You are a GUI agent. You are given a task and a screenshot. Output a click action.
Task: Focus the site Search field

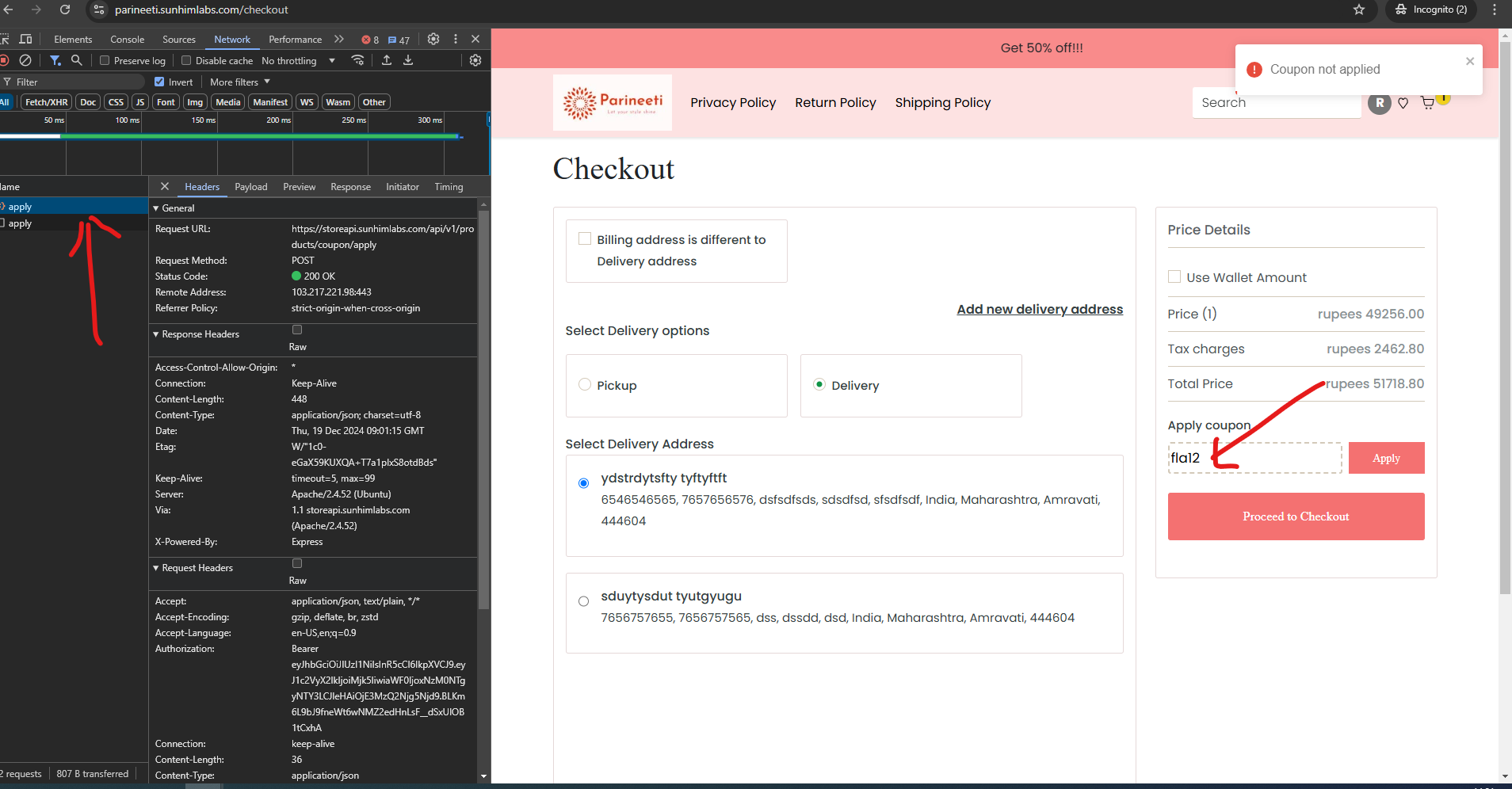[x=1277, y=103]
